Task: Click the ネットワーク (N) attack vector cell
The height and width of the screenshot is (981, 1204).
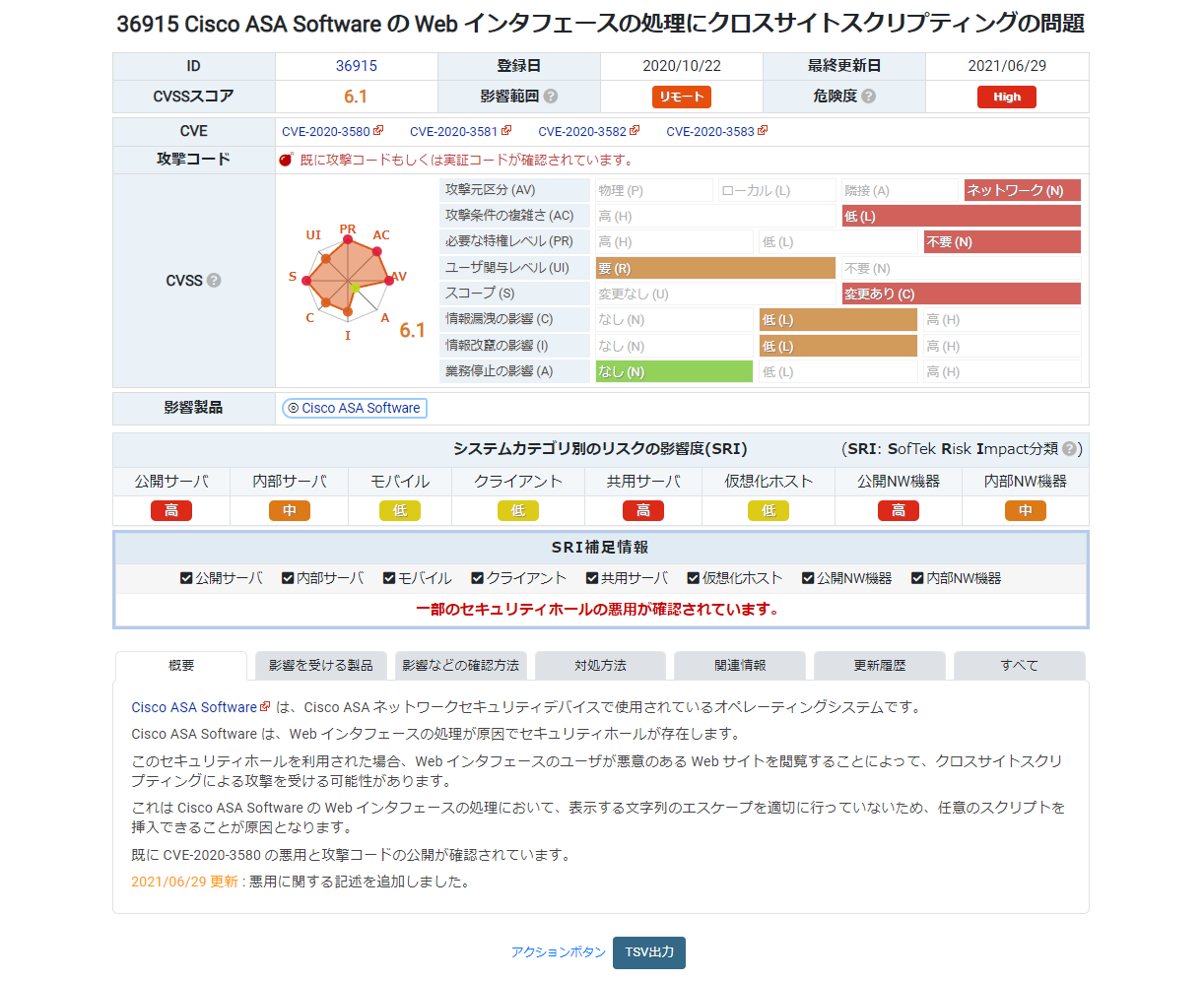Action: (x=1023, y=190)
